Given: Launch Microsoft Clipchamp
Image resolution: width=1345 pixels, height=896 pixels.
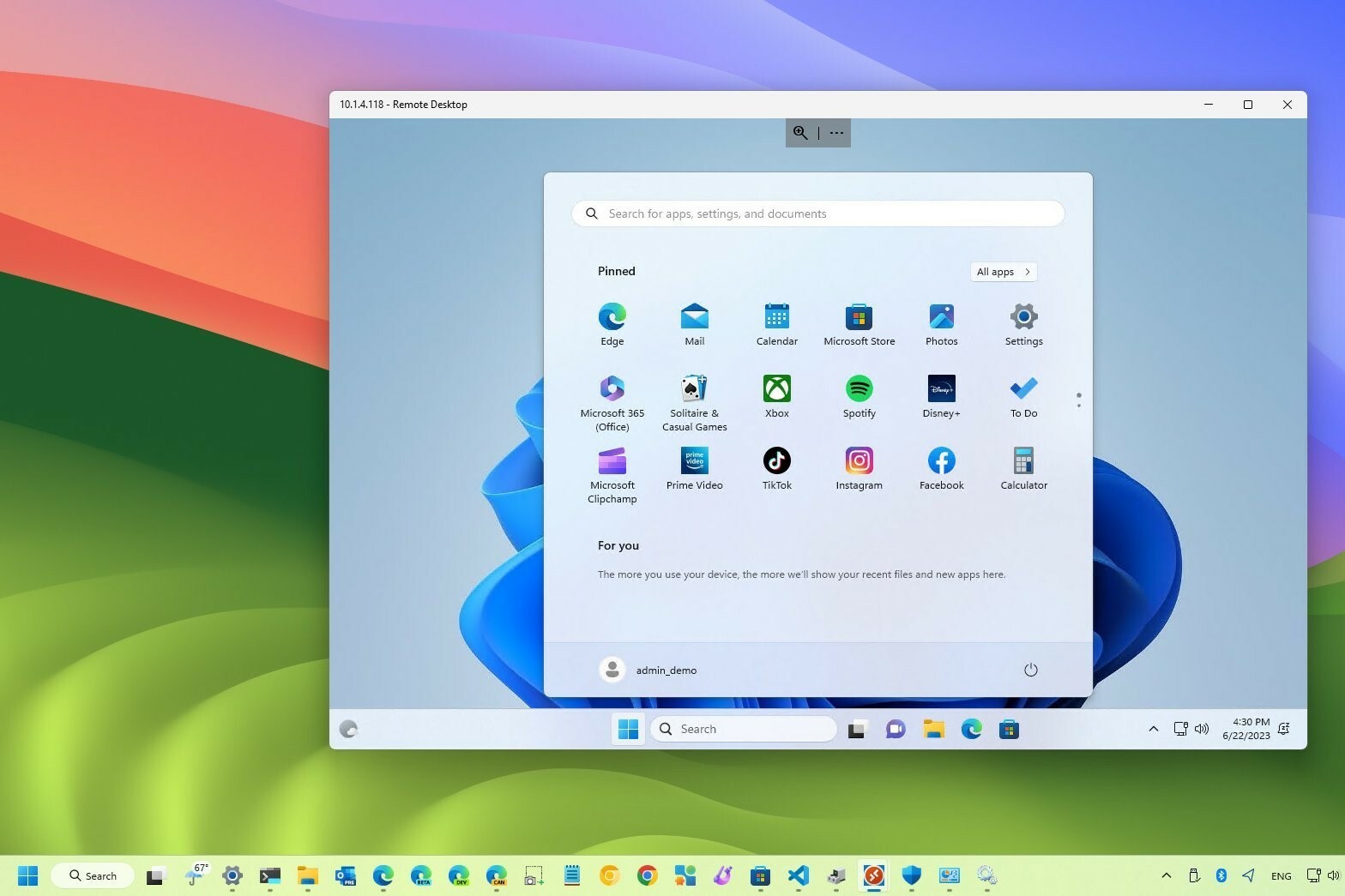Looking at the screenshot, I should (x=612, y=475).
